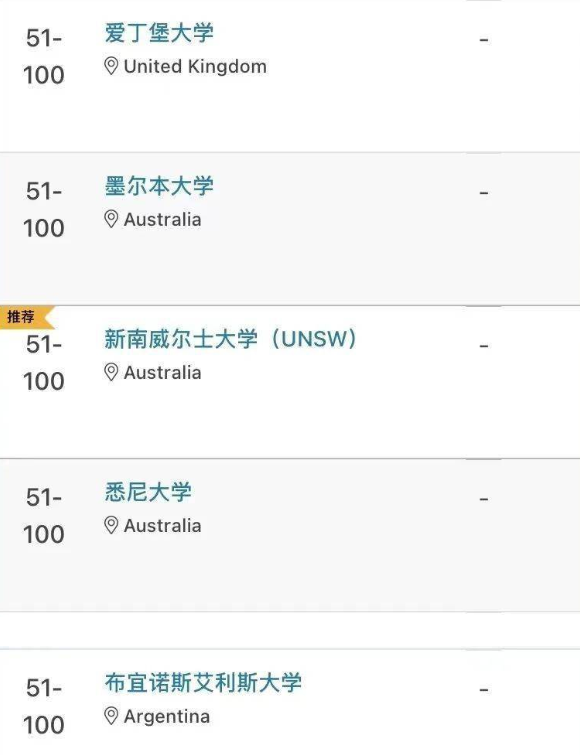Click the dash score in 布宜诺斯艾利斯大学 row

point(484,690)
